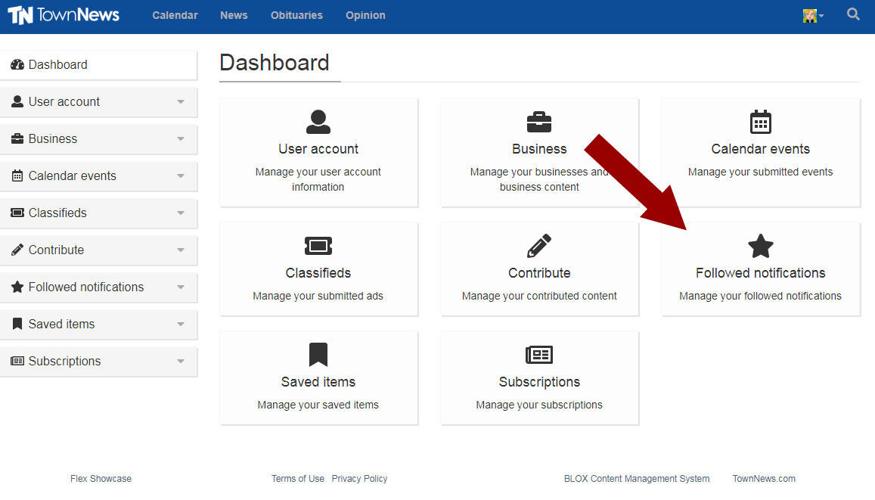This screenshot has height=500, width=875.
Task: Expand the Business sidebar arrow
Action: tap(180, 139)
